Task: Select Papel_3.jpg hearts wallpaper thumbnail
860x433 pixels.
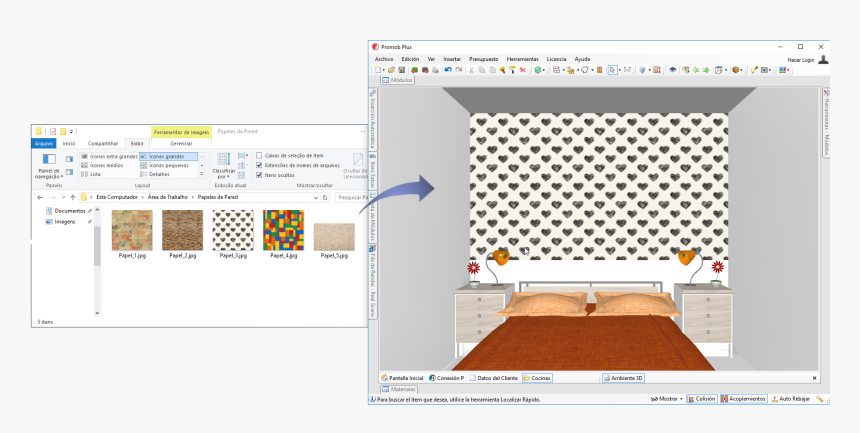Action: pyautogui.click(x=233, y=230)
